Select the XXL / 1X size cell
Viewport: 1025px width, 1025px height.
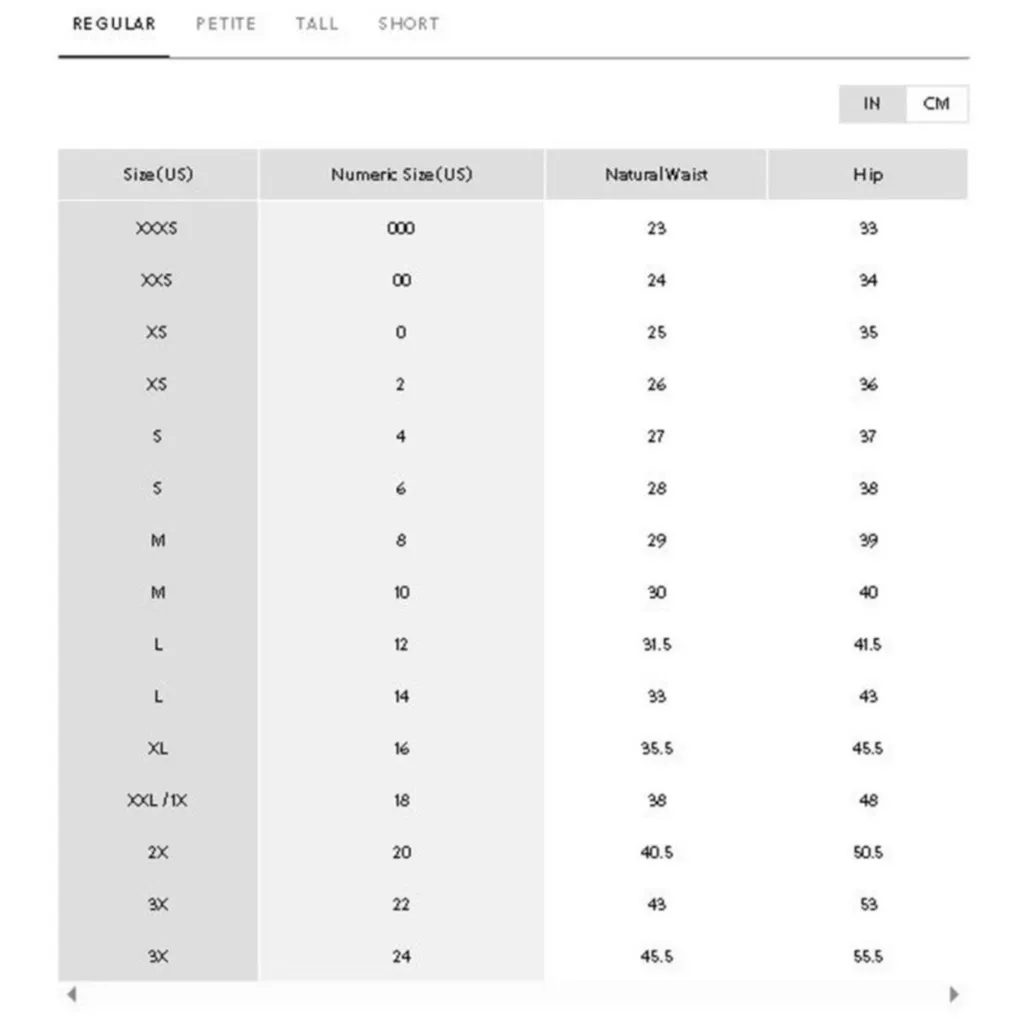157,801
